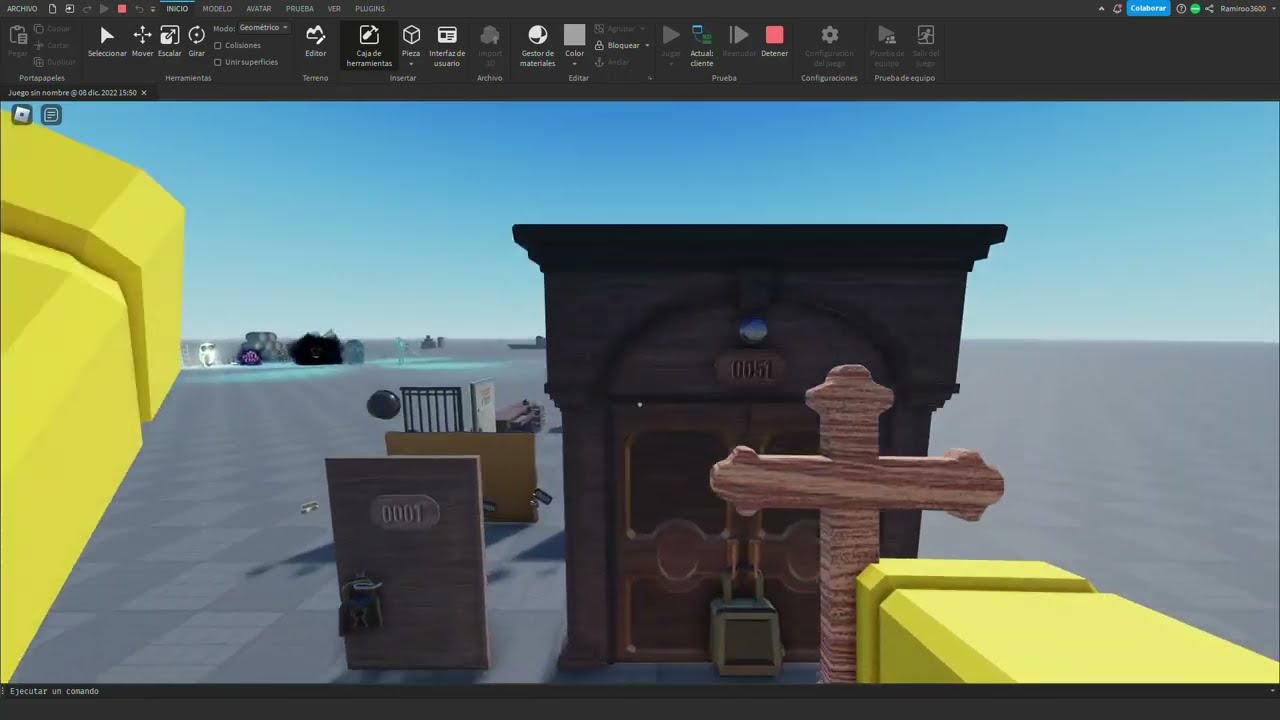The image size is (1280, 720).
Task: Close the Juego sin nombre tab
Action: [x=144, y=92]
